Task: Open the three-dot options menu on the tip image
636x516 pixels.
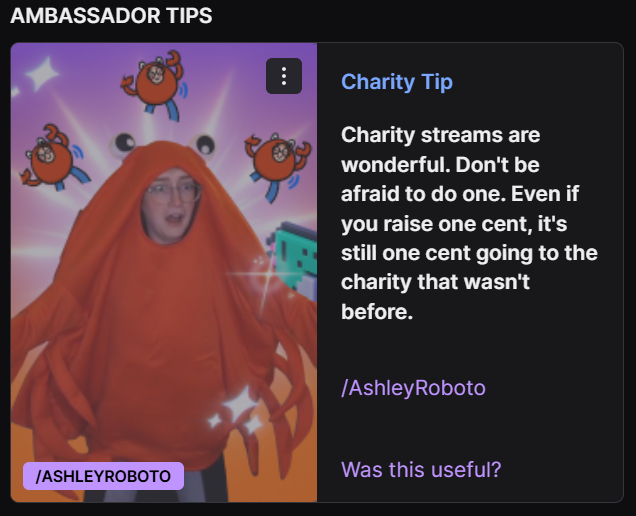Action: pos(284,76)
